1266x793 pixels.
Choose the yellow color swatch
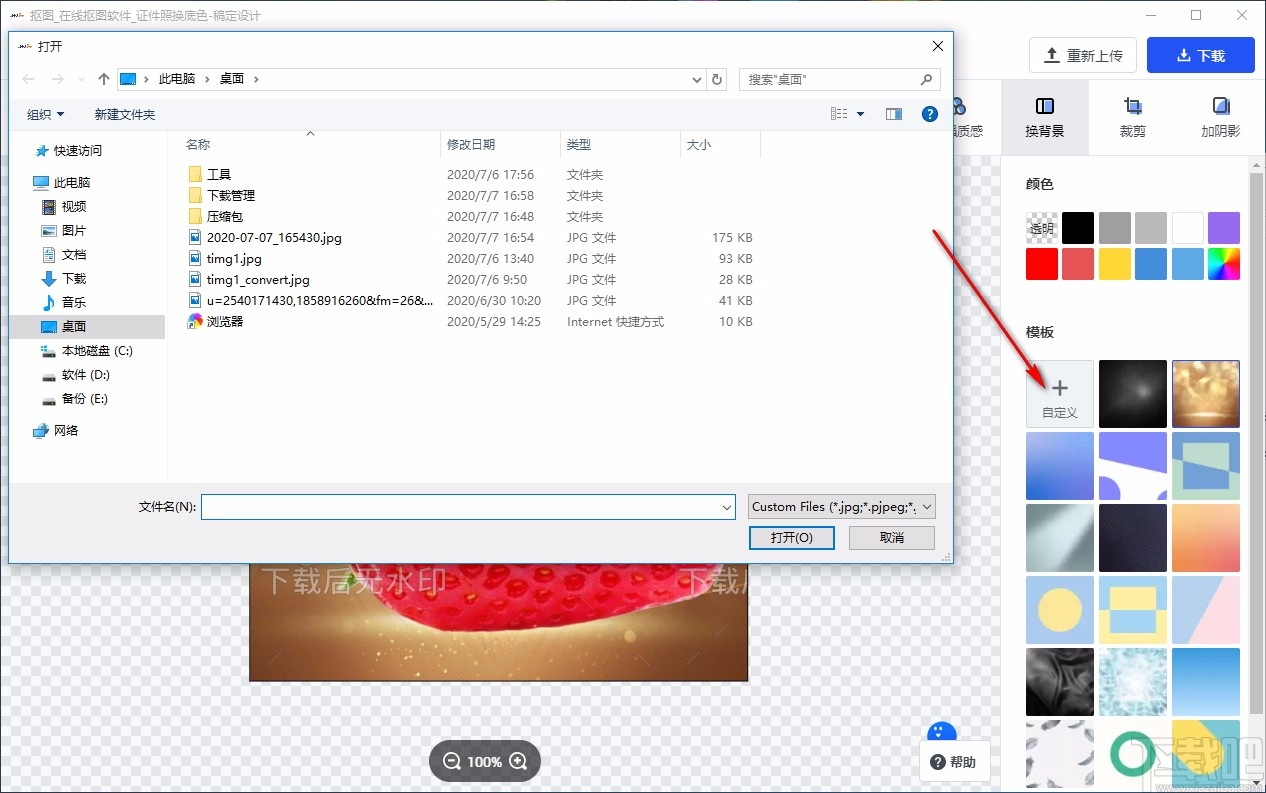point(1115,264)
